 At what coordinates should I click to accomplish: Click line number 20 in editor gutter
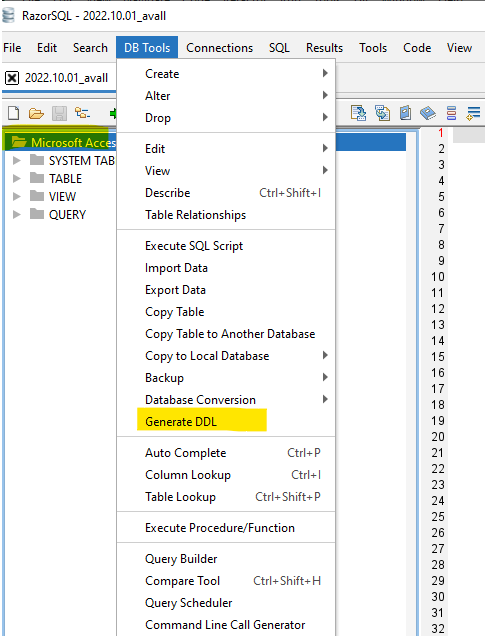point(438,436)
